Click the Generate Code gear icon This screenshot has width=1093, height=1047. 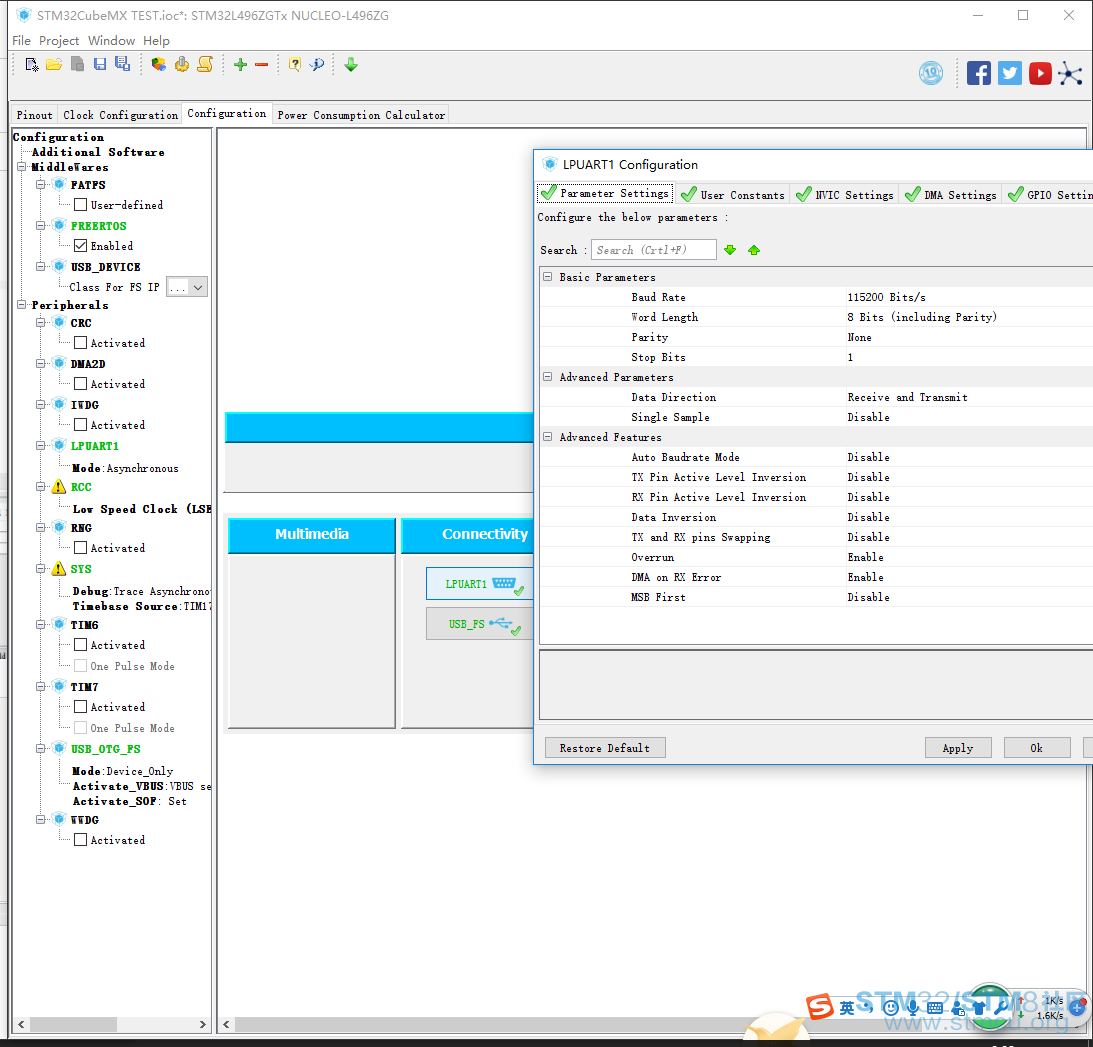click(x=182, y=65)
